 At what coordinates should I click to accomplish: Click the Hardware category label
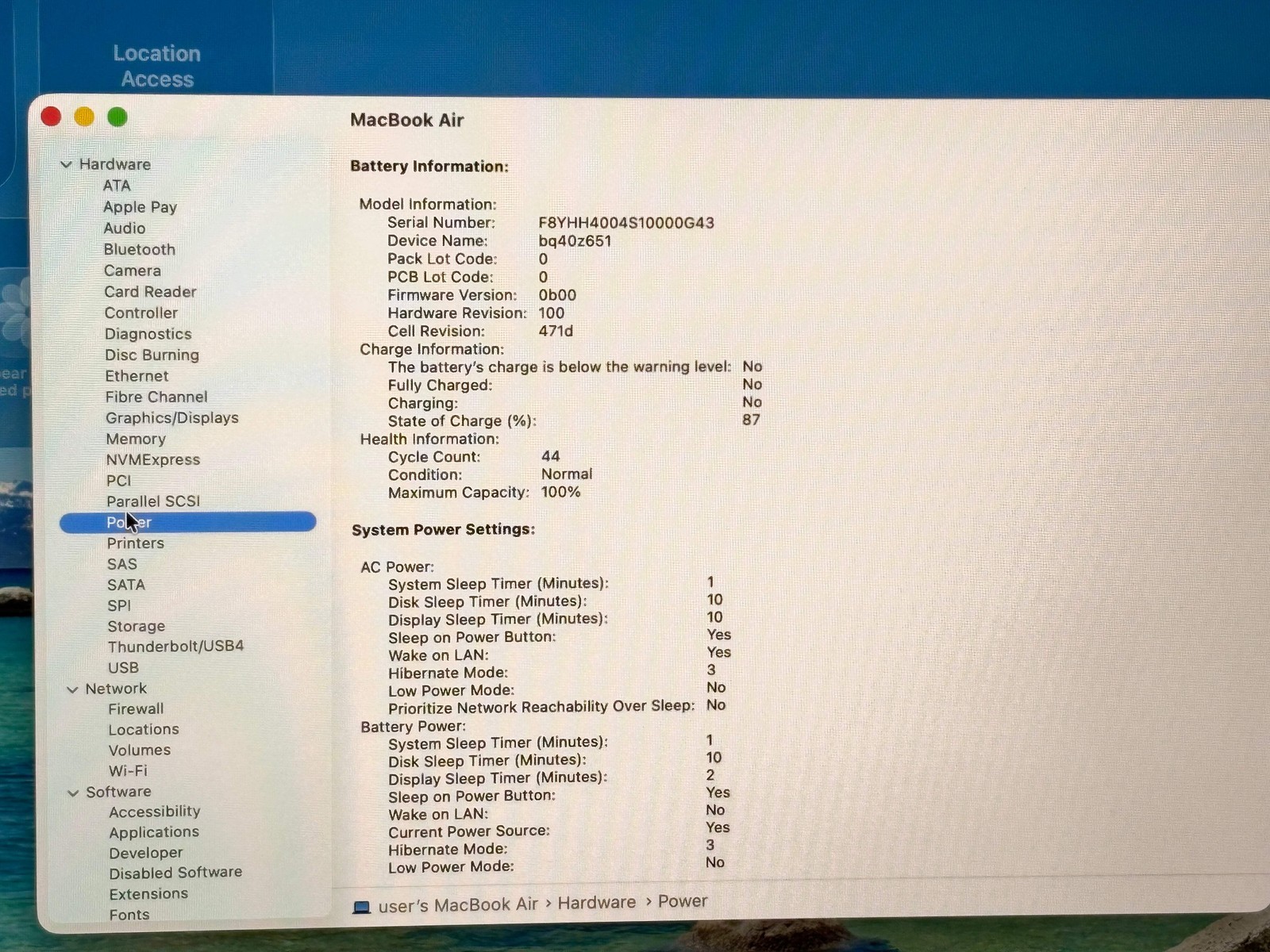(x=115, y=164)
